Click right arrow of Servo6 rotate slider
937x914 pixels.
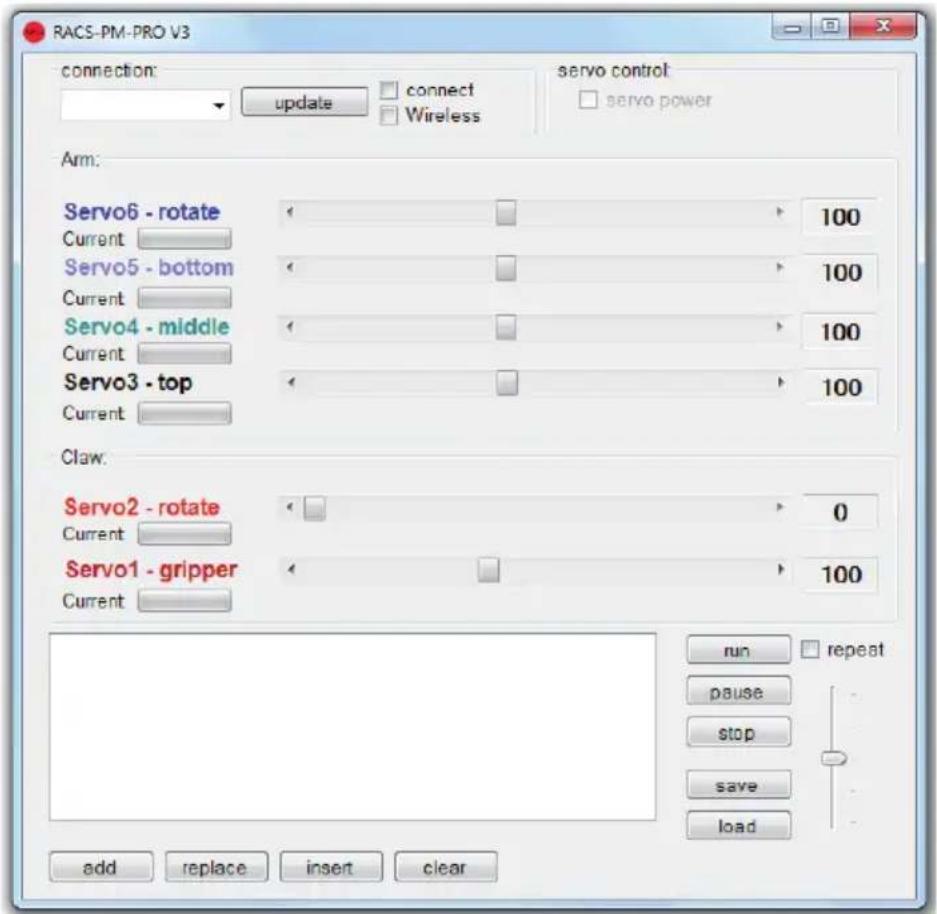click(779, 212)
